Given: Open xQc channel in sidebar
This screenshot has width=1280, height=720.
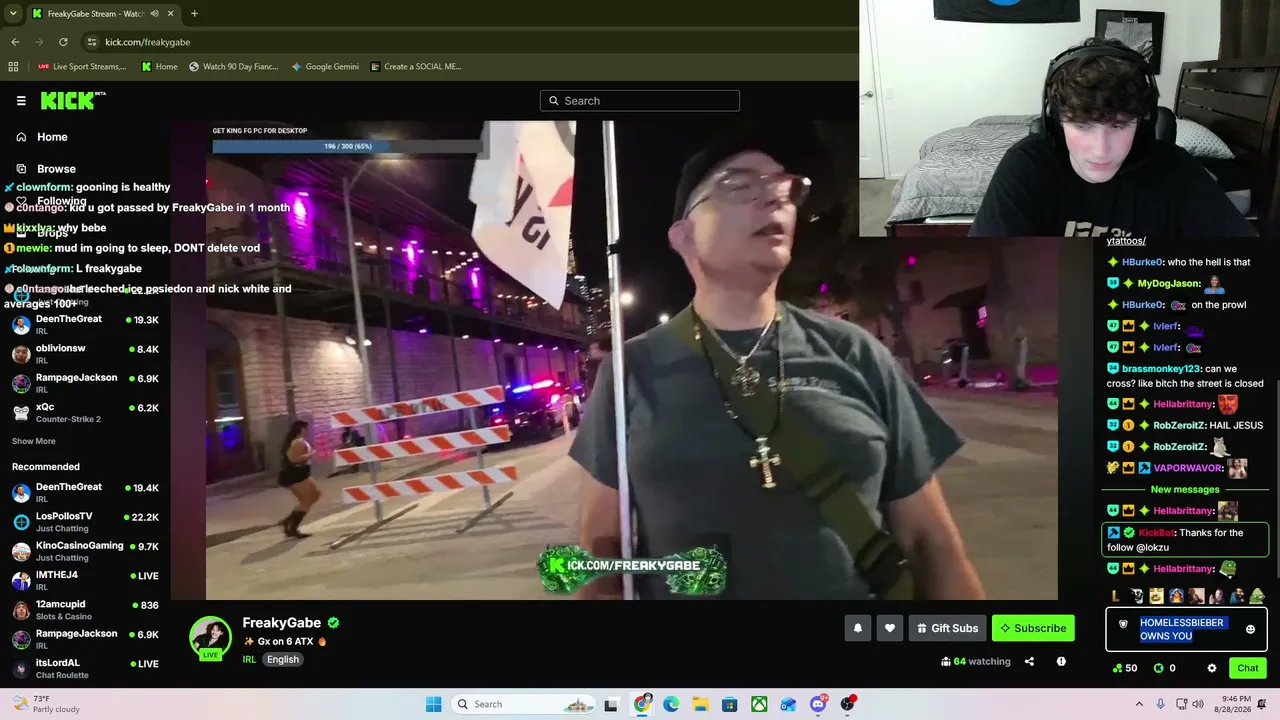Looking at the screenshot, I should [x=85, y=412].
